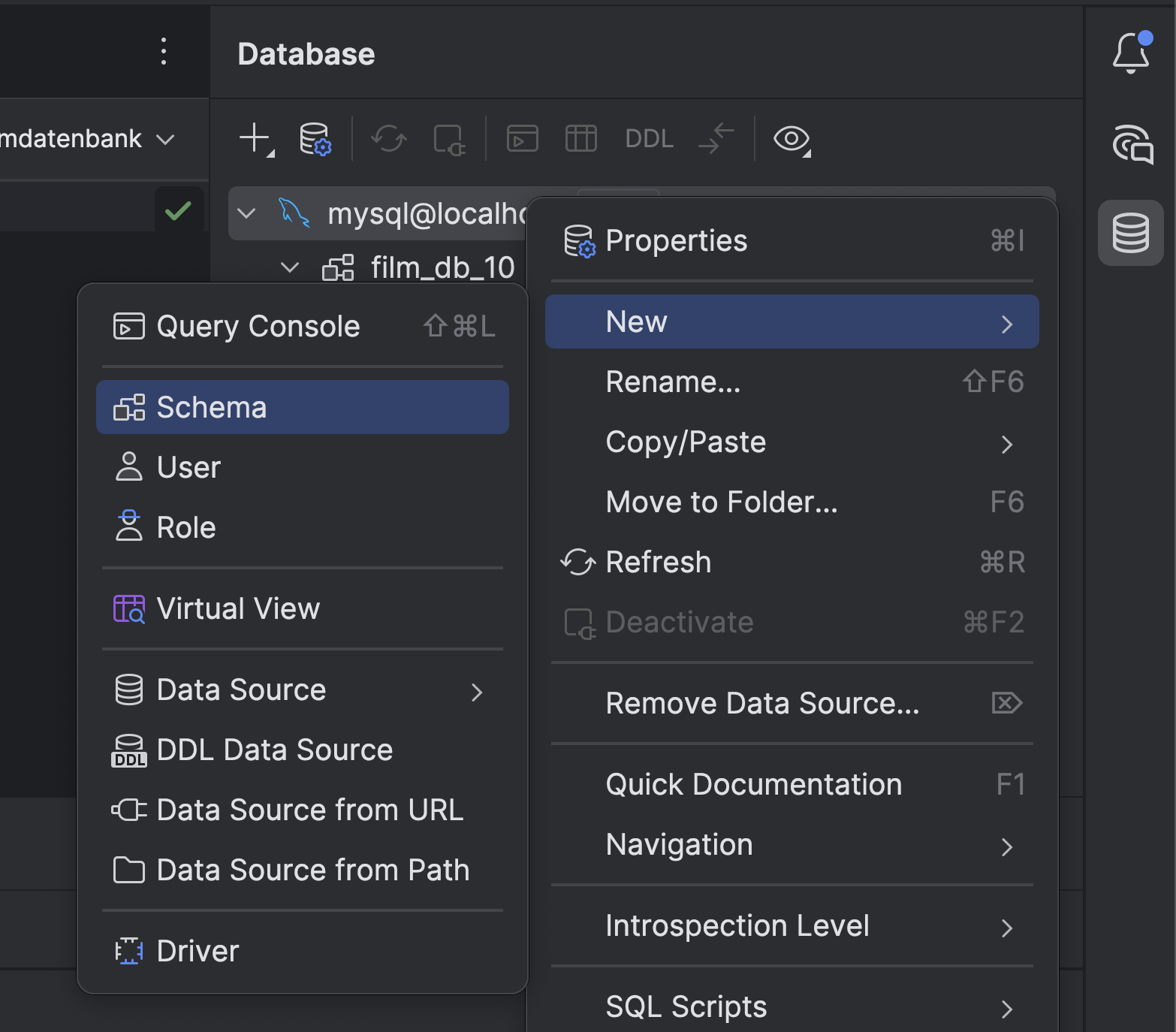1176x1032 pixels.
Task: Open Data Source Properties toolbar icon
Action: coord(315,139)
